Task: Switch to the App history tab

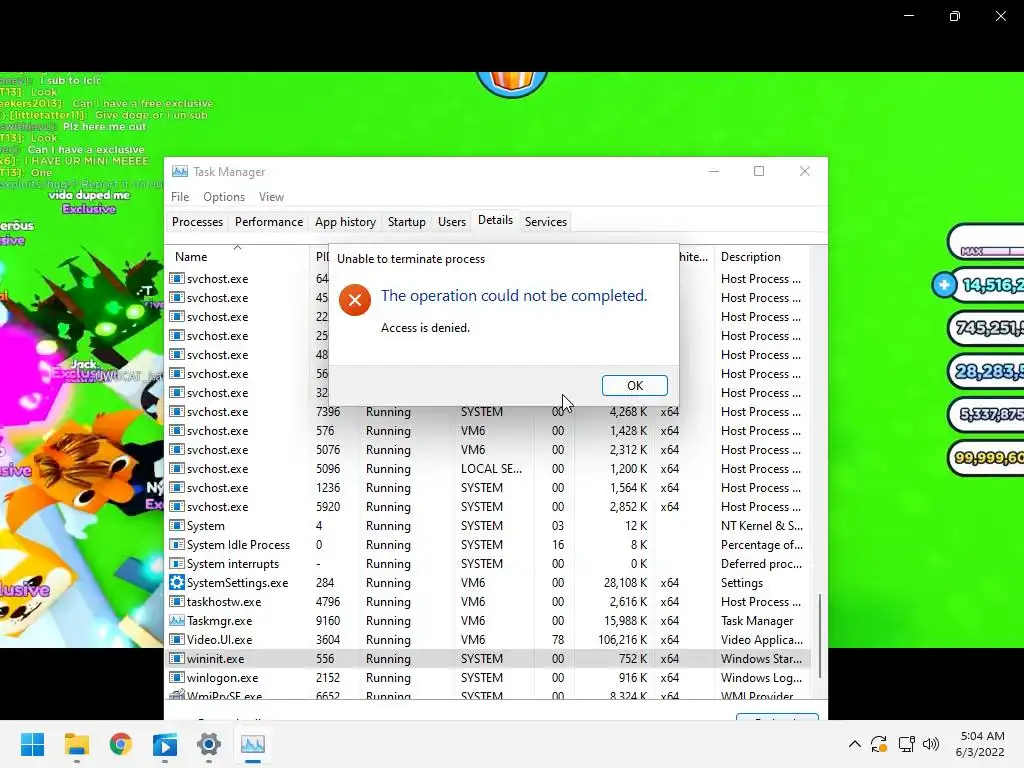Action: point(345,222)
